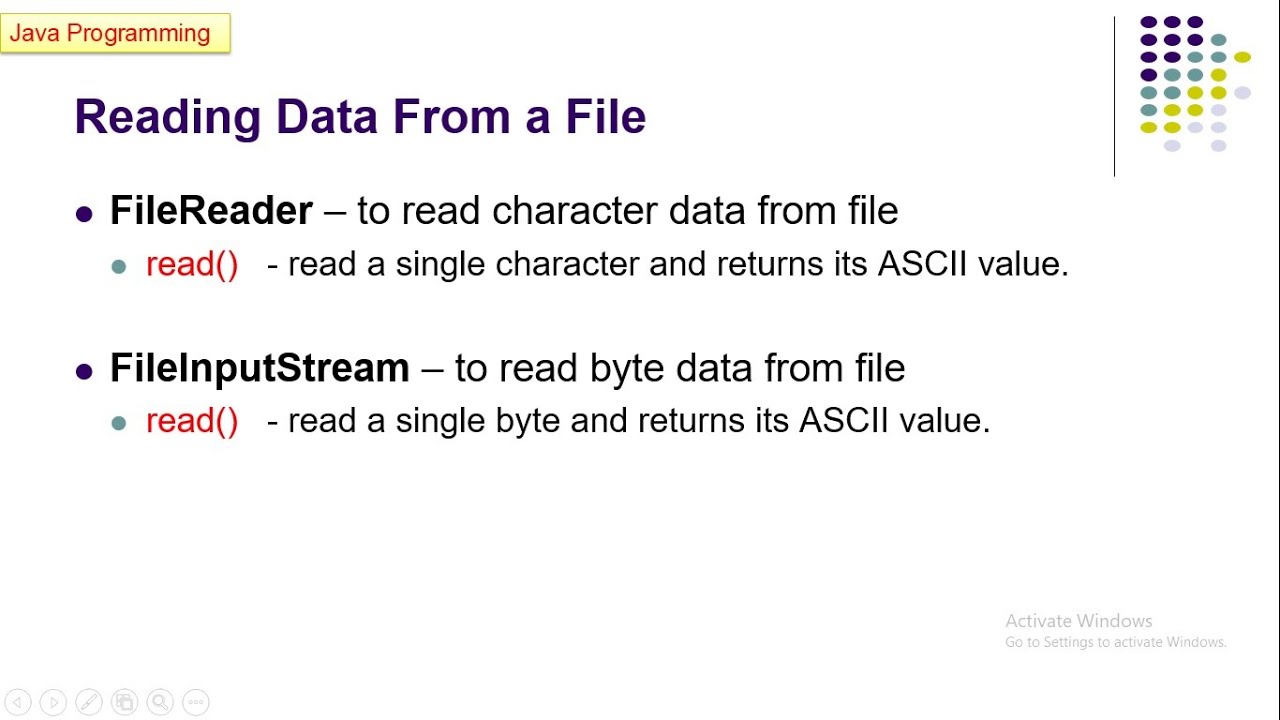Activate the zoom magnifier tool
The image size is (1280, 720).
point(160,702)
